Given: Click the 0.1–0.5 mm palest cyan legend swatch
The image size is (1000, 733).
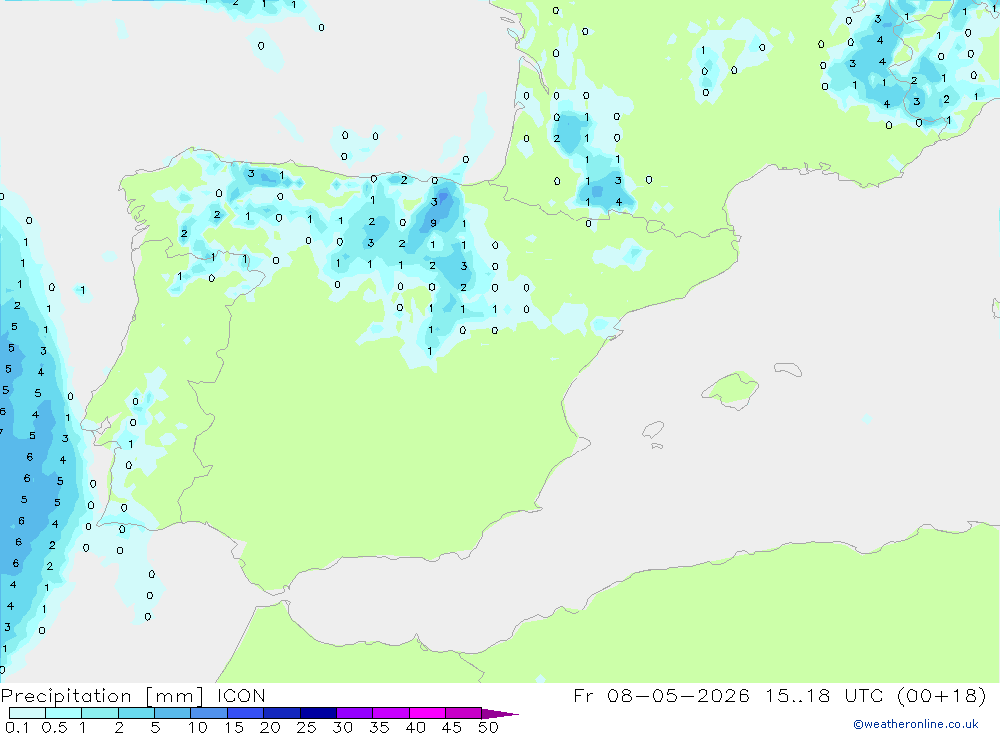Looking at the screenshot, I should click(x=27, y=713).
